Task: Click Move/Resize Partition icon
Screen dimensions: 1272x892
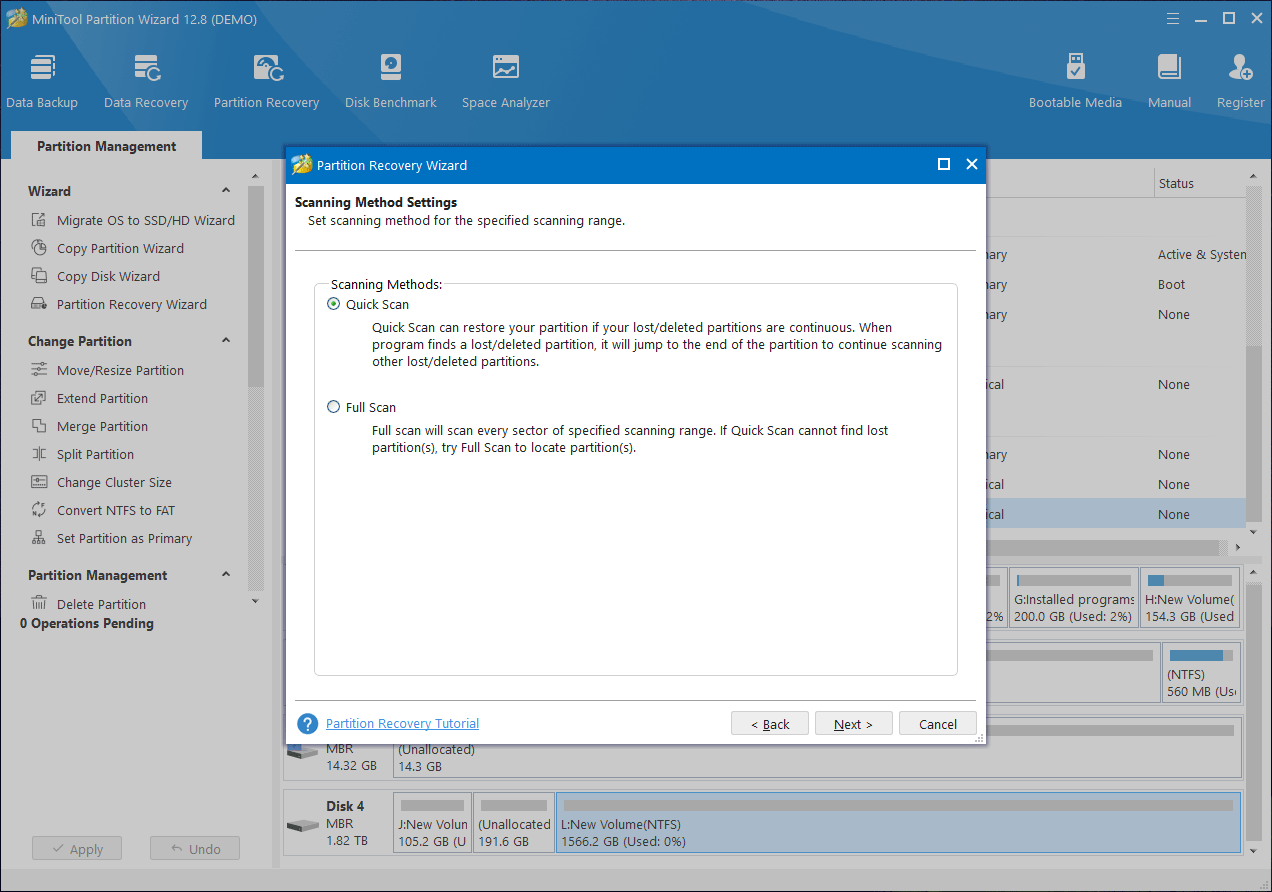Action: point(39,370)
